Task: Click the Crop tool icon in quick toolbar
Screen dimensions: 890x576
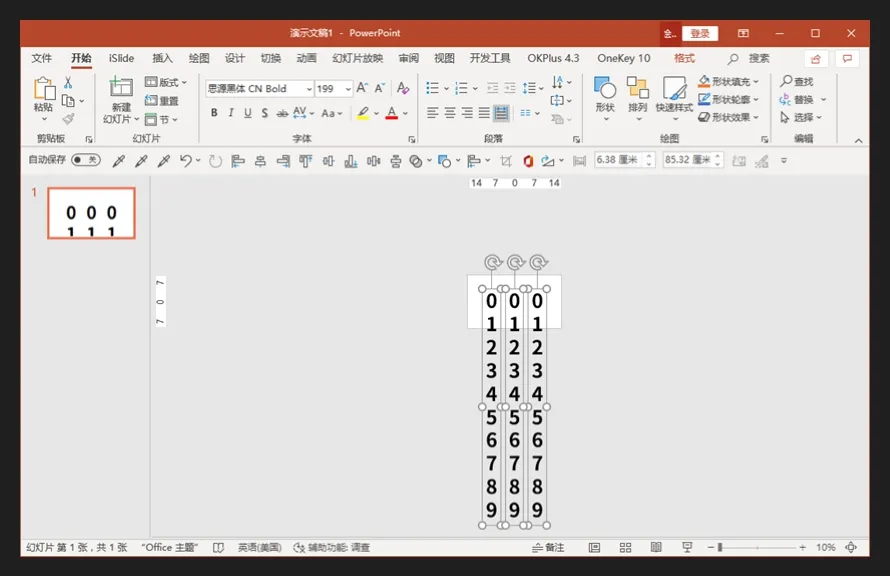Action: point(506,160)
